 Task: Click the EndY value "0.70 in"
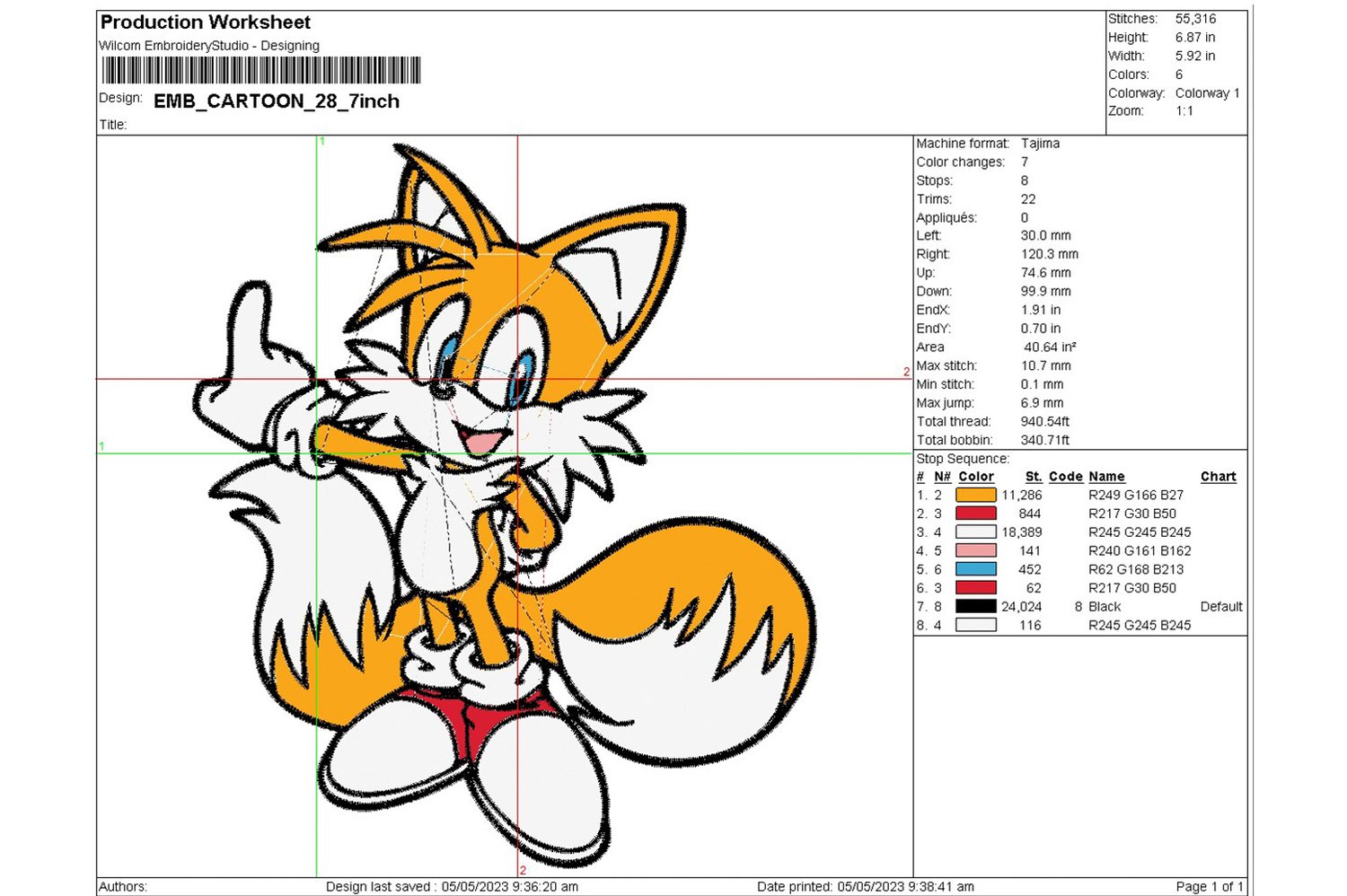[x=1041, y=329]
